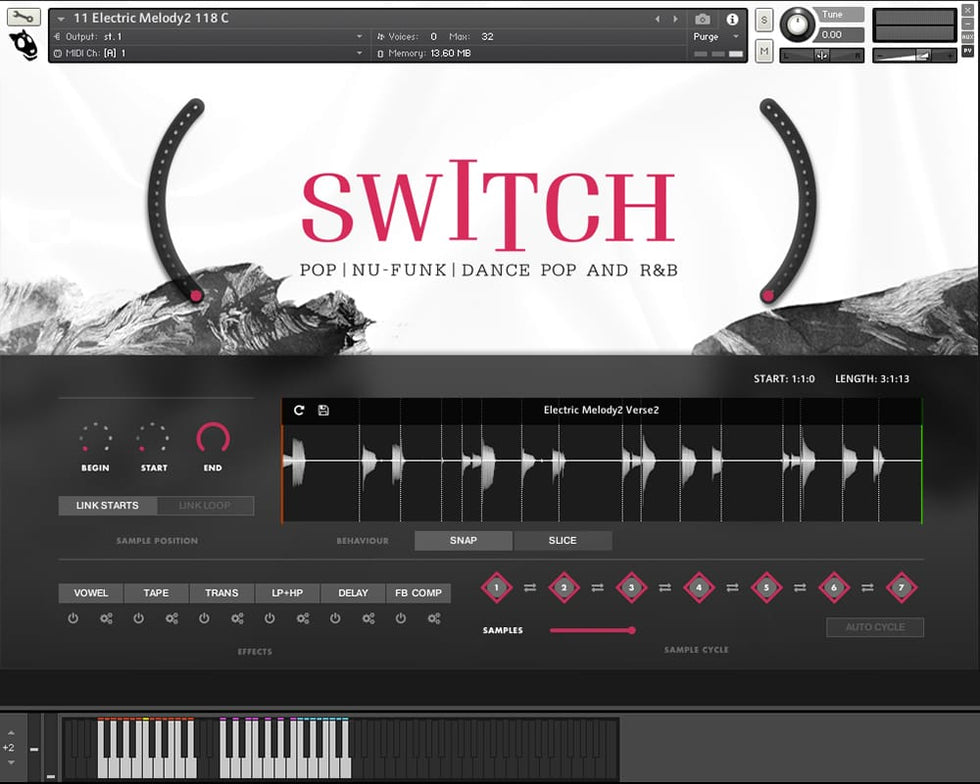Enable the LINK STARTS toggle
The width and height of the screenshot is (980, 784).
pyautogui.click(x=107, y=506)
